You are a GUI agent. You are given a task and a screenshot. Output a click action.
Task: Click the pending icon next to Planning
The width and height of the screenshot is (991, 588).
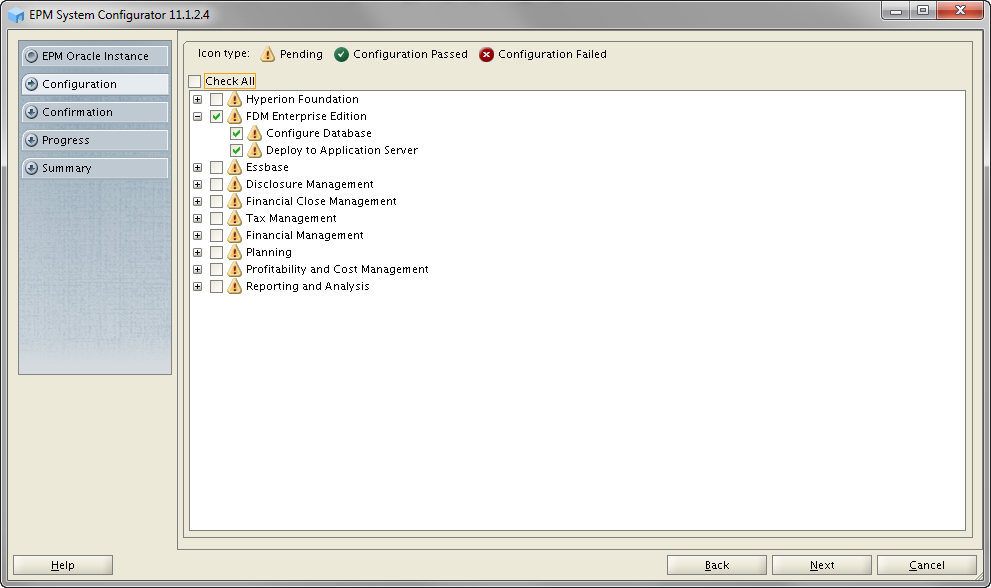pos(234,253)
